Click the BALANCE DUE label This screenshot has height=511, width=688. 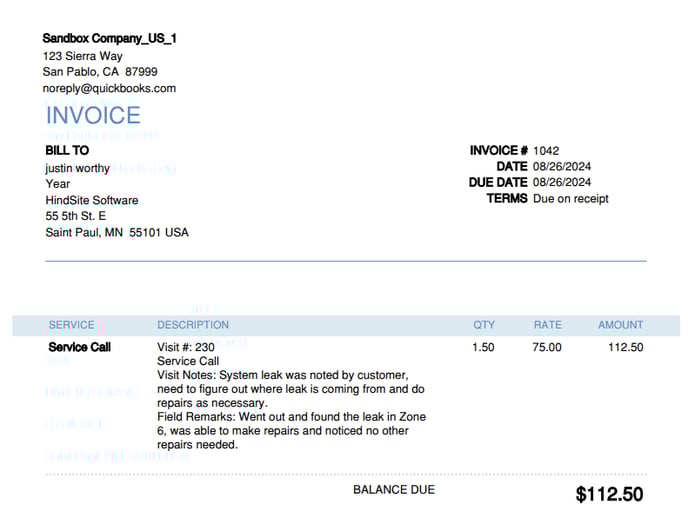point(394,490)
